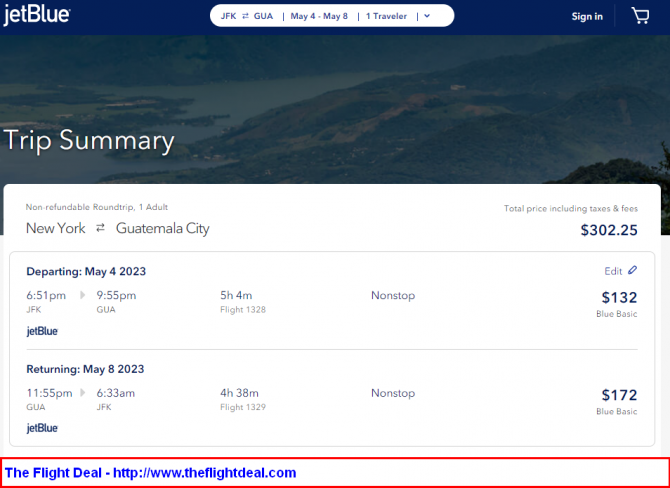Click return departure time 11:55pm

coord(50,393)
